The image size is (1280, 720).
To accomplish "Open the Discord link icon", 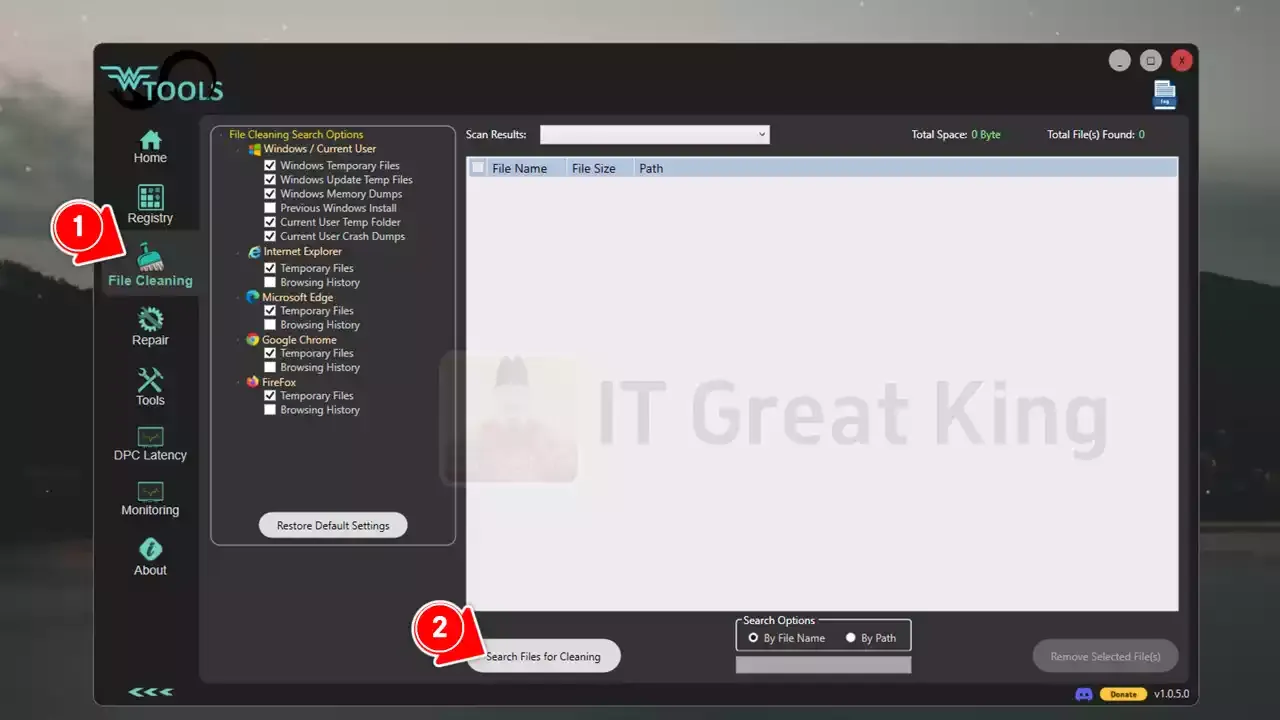I will [1084, 694].
